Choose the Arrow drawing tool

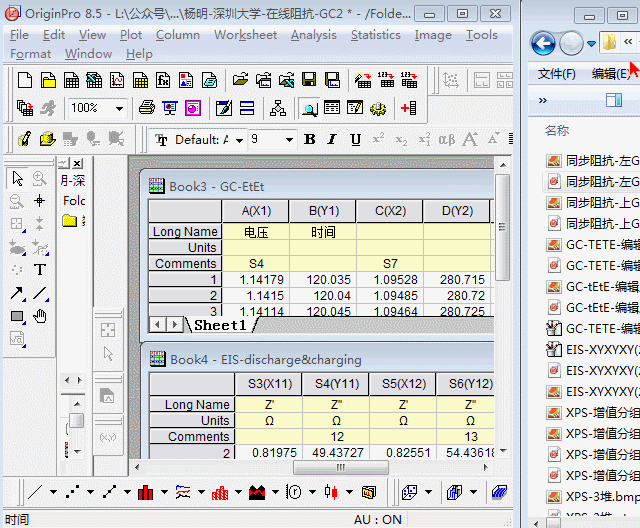point(17,293)
